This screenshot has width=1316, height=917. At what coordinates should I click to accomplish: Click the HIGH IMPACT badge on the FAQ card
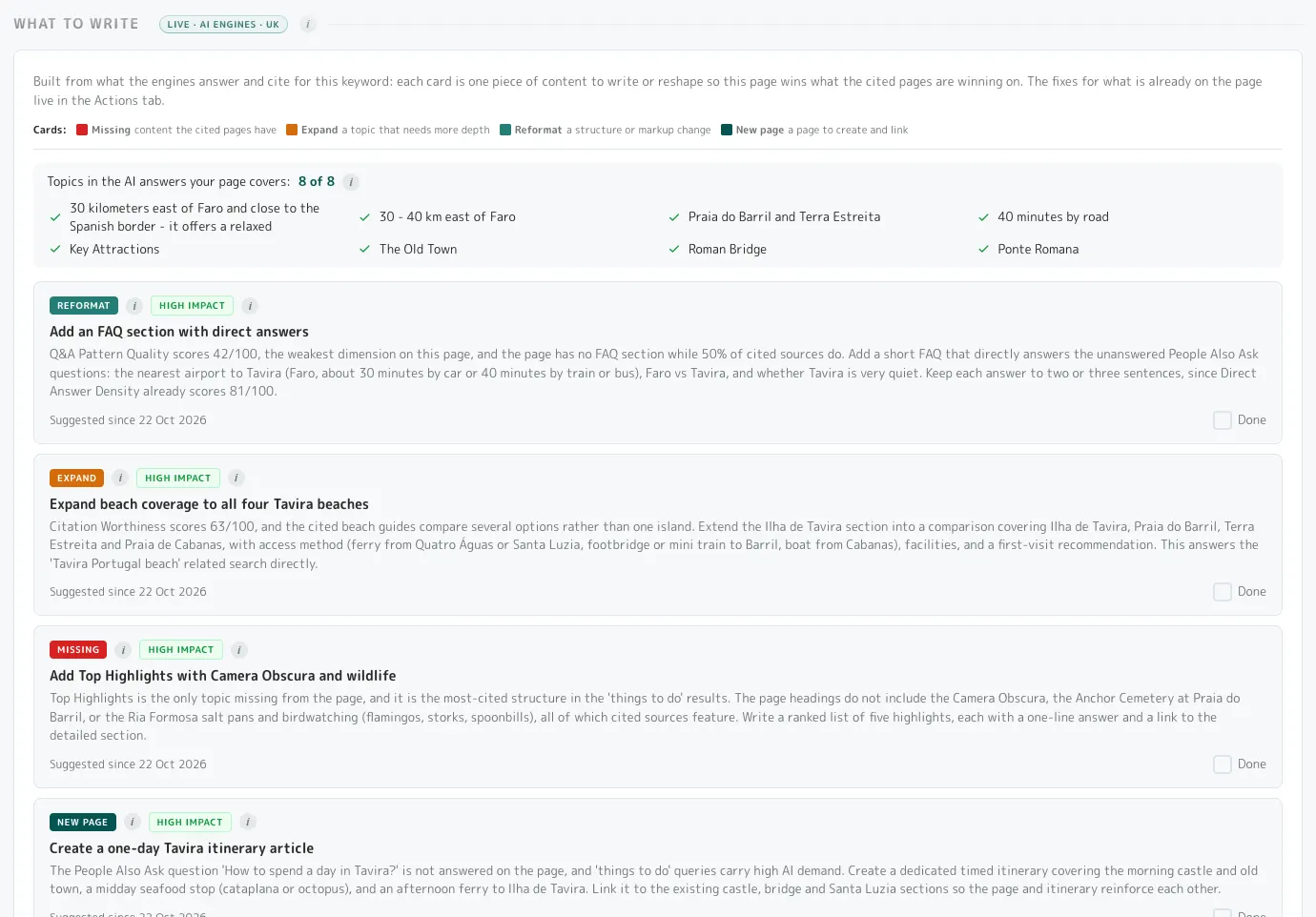pos(192,306)
